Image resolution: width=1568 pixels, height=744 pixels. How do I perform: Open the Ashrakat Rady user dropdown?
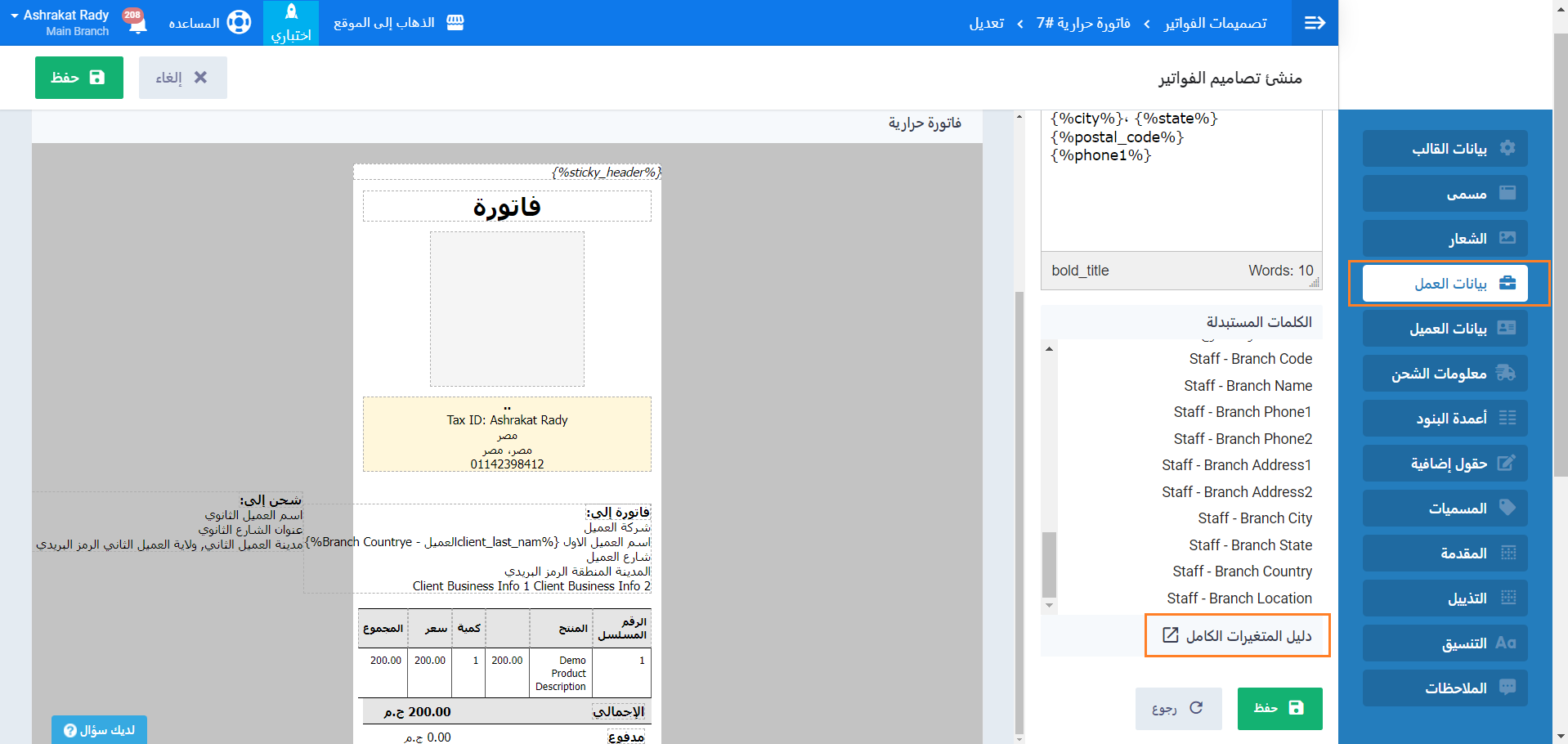(60, 23)
